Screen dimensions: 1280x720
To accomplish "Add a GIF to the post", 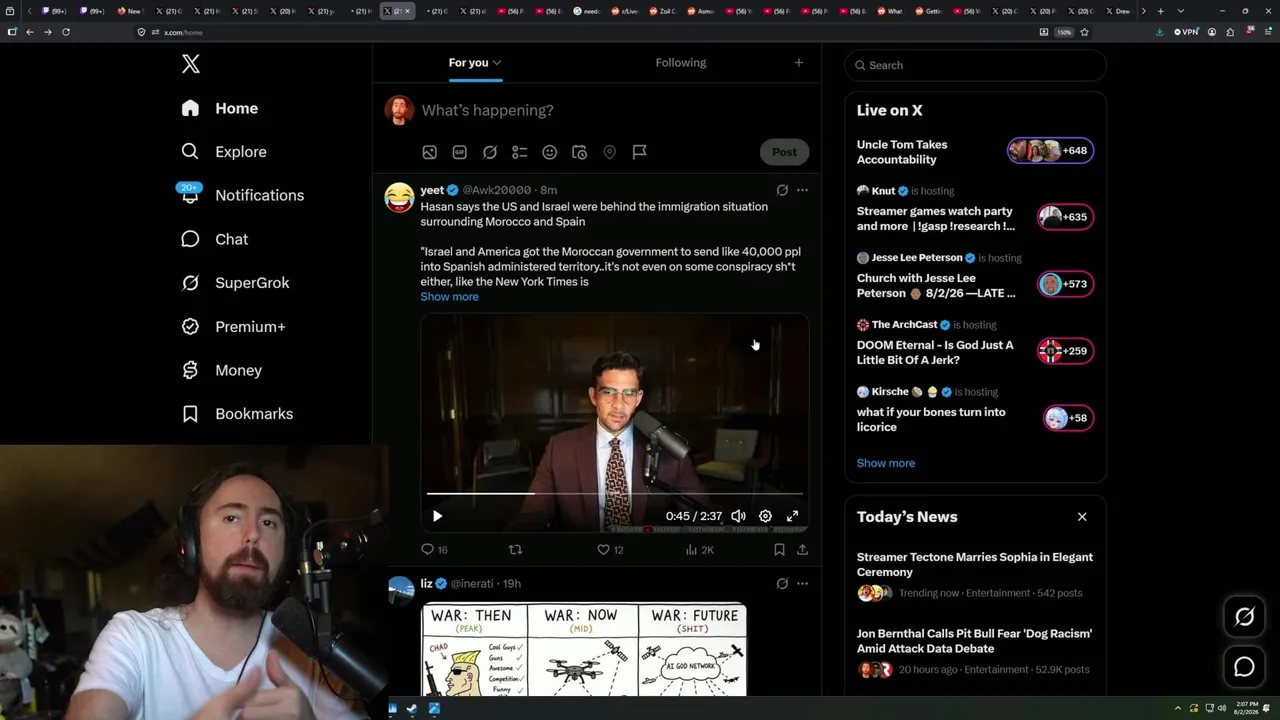I will (x=459, y=152).
